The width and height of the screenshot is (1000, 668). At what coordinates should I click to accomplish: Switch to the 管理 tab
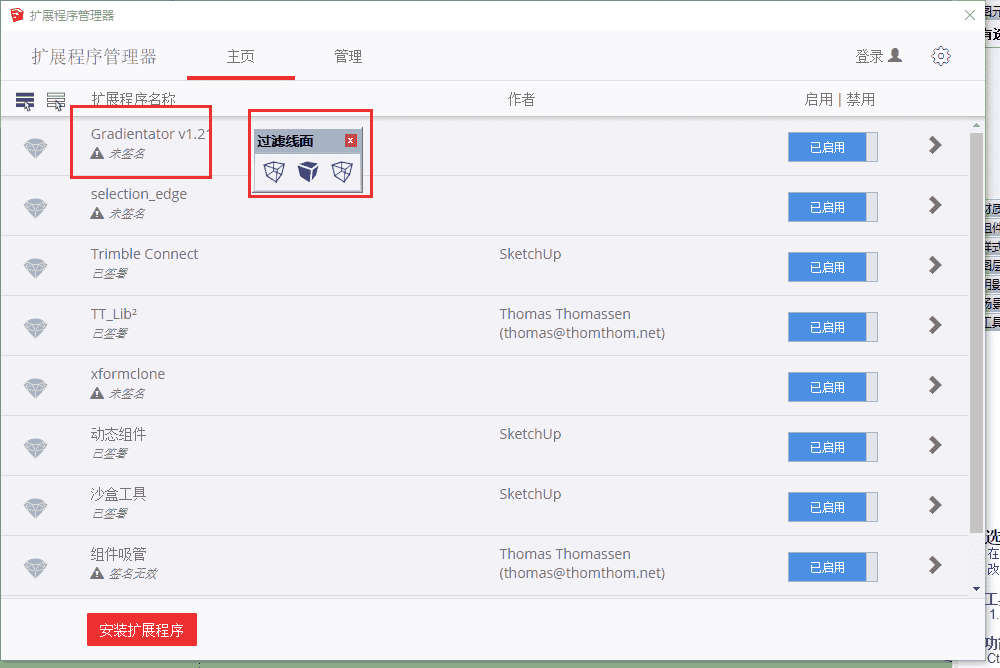(348, 57)
